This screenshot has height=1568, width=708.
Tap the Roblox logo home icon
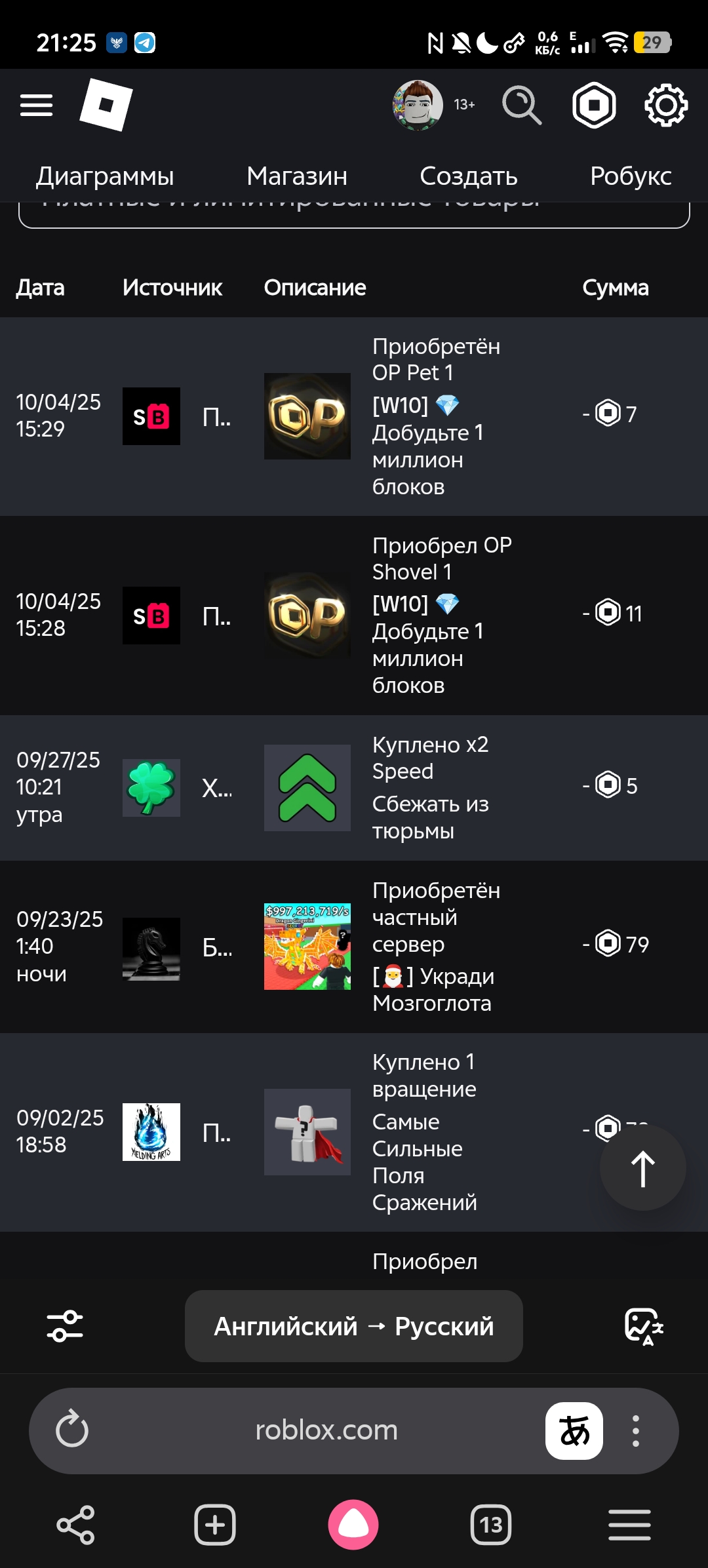[106, 105]
